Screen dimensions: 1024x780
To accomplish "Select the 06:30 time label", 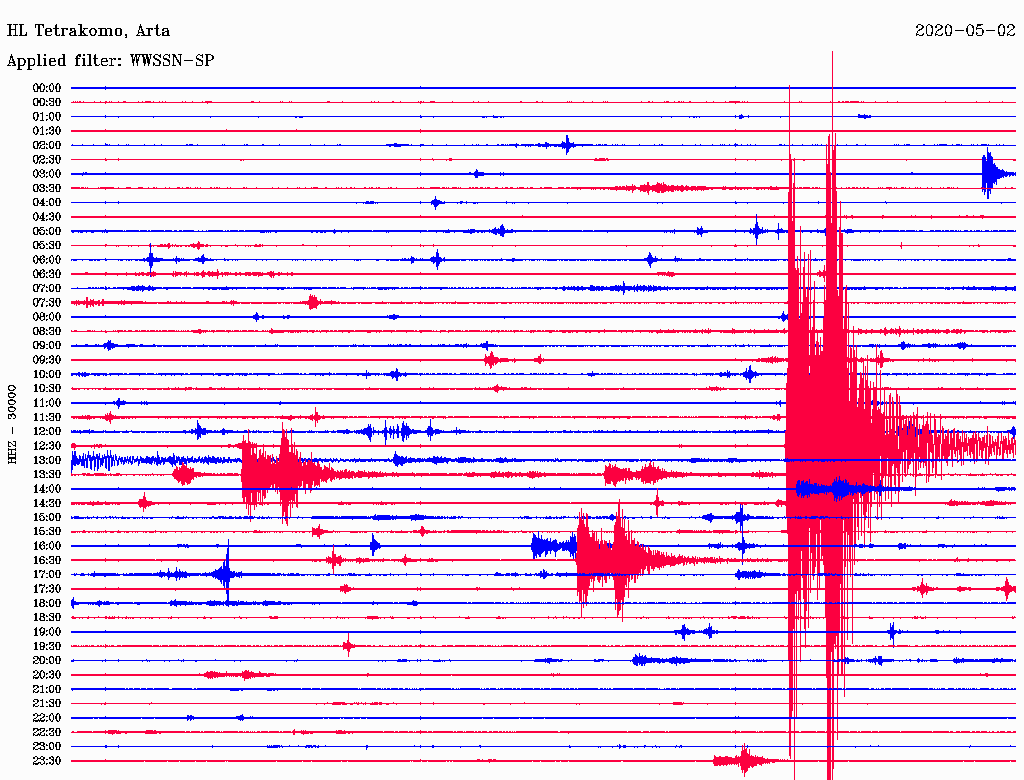I will 46,274.
